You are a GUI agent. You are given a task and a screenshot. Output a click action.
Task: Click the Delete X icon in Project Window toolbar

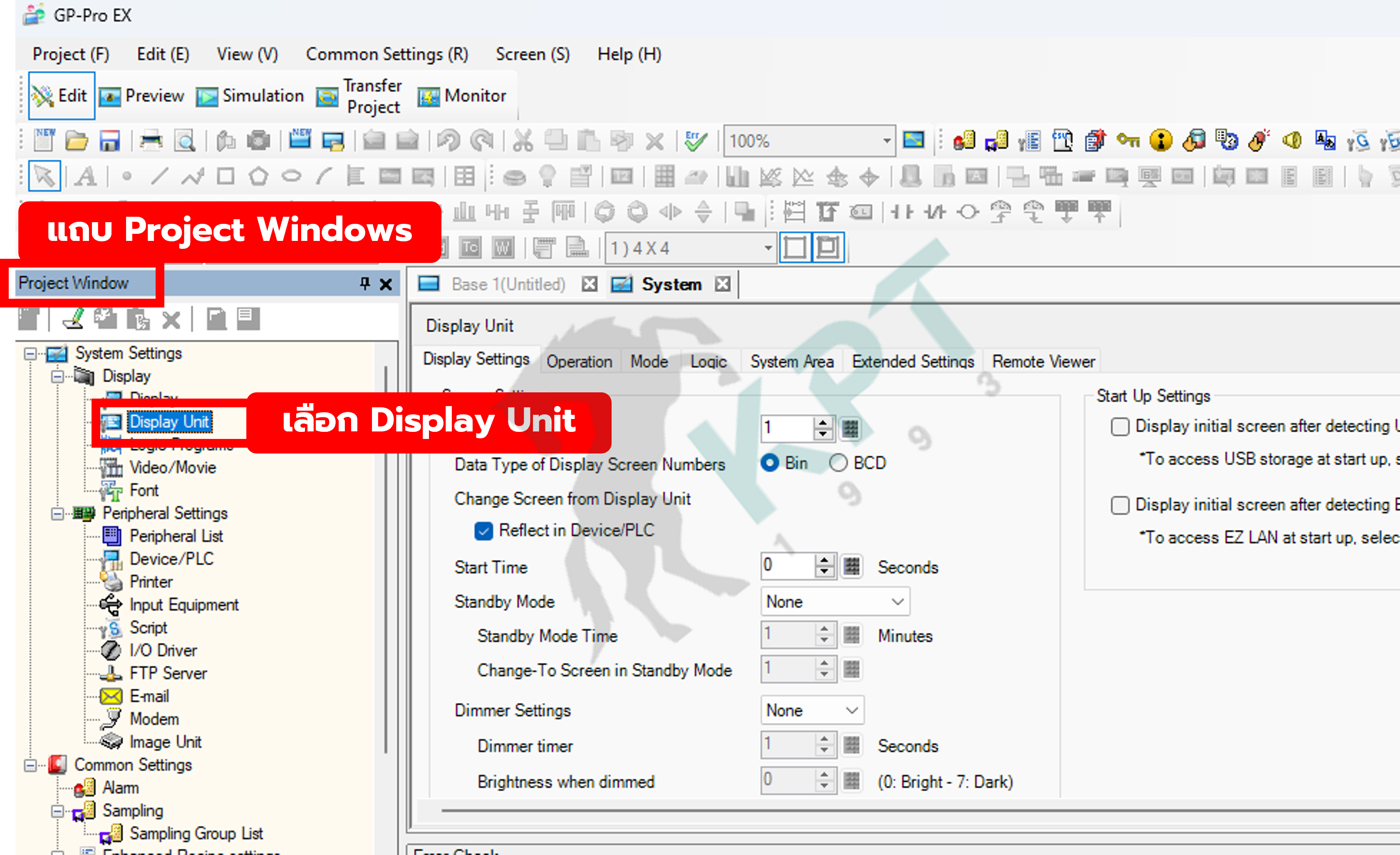[171, 320]
